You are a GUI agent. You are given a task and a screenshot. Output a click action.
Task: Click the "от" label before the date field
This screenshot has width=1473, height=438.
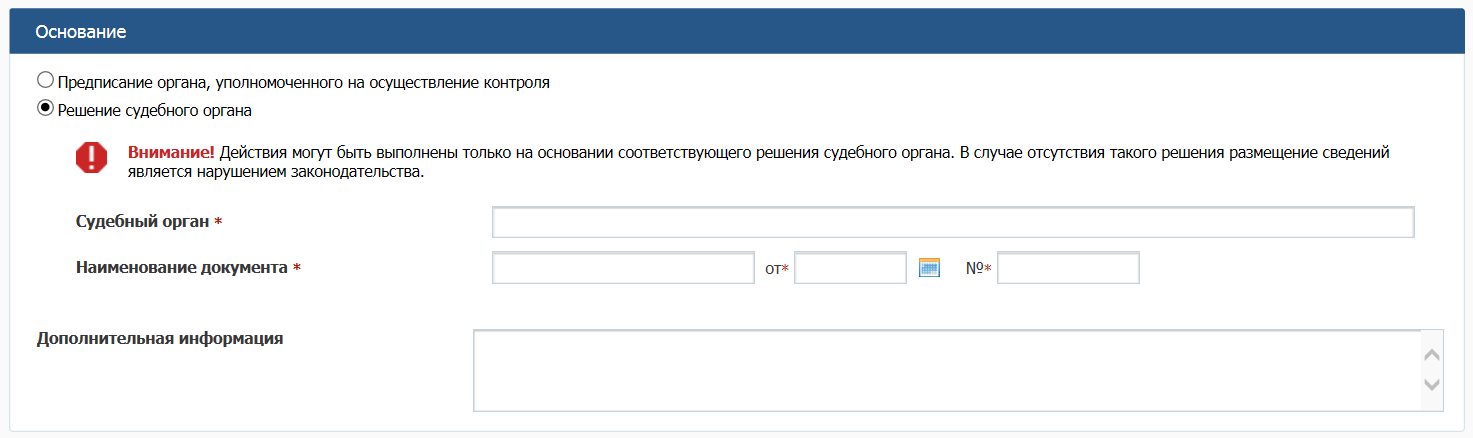(x=772, y=269)
